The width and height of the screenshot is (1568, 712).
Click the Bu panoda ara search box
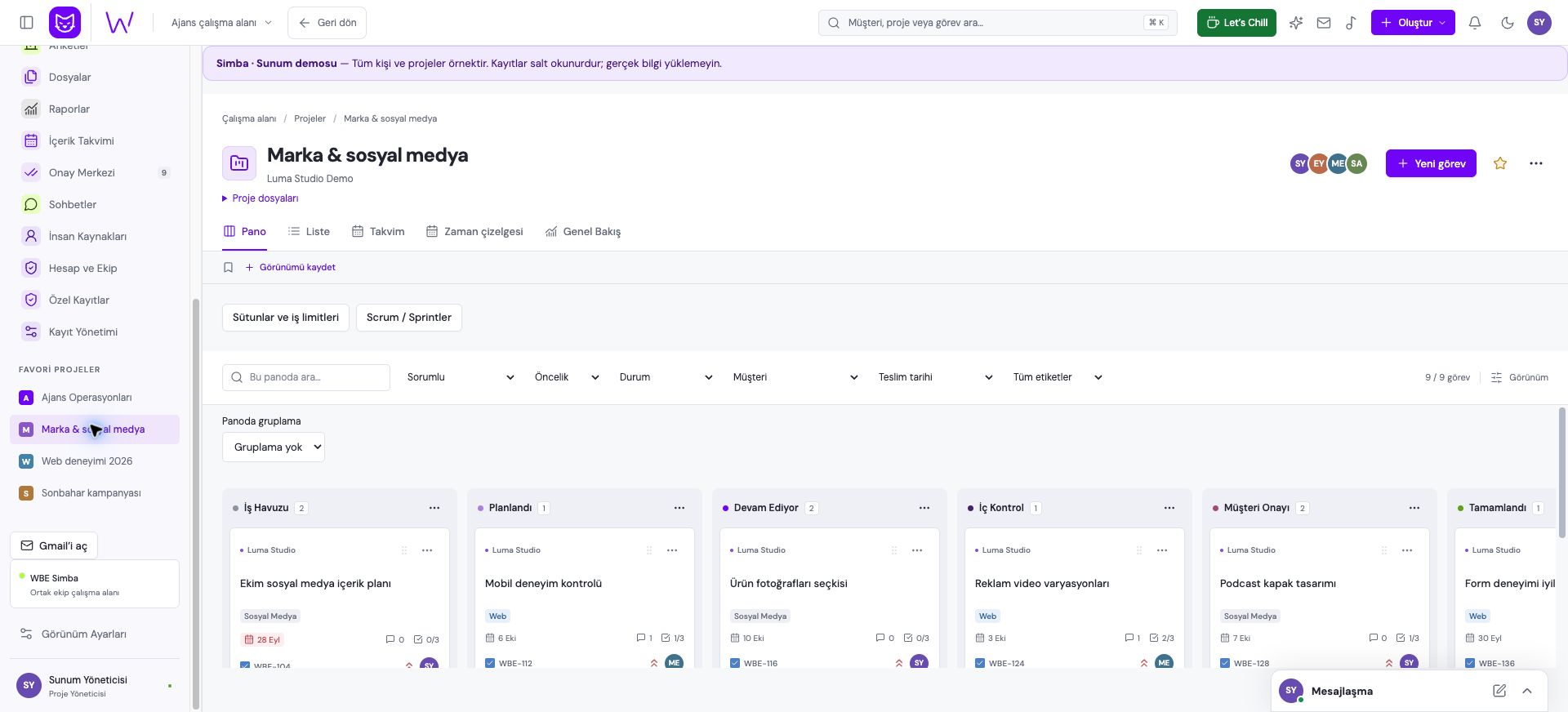pos(306,377)
